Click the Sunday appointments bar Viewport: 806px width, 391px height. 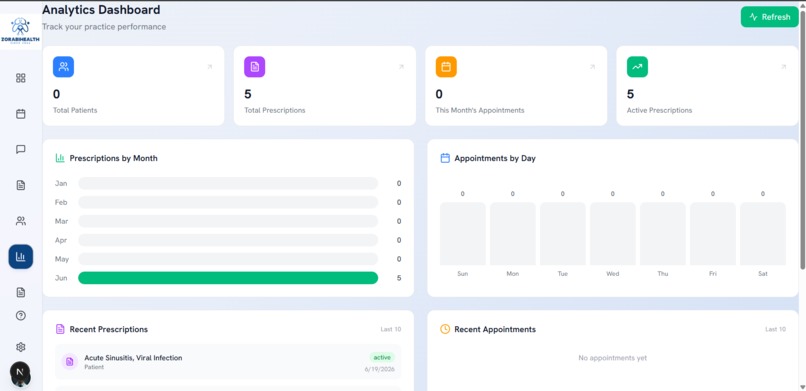463,234
